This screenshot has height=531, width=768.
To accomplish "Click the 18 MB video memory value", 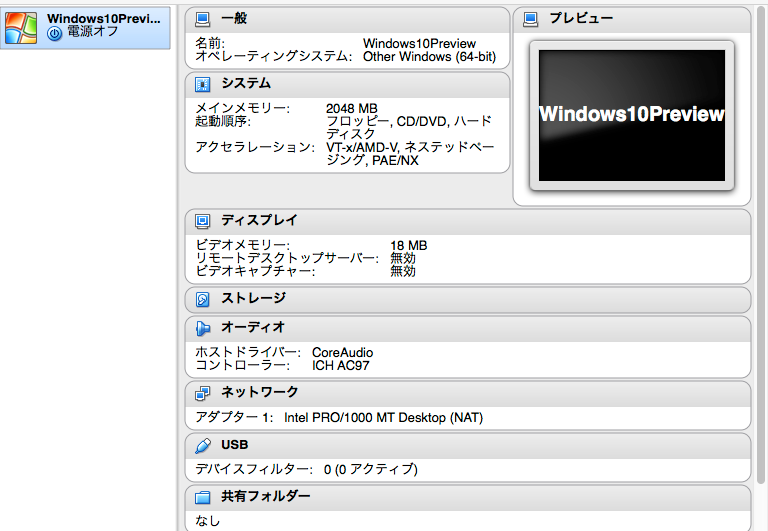I will (x=408, y=245).
